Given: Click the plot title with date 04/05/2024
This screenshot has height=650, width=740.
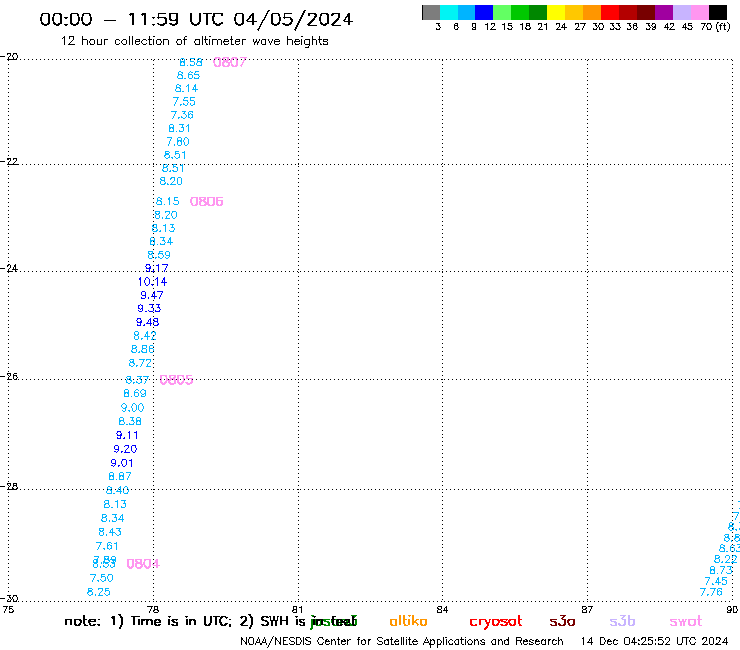Looking at the screenshot, I should pyautogui.click(x=196, y=19).
